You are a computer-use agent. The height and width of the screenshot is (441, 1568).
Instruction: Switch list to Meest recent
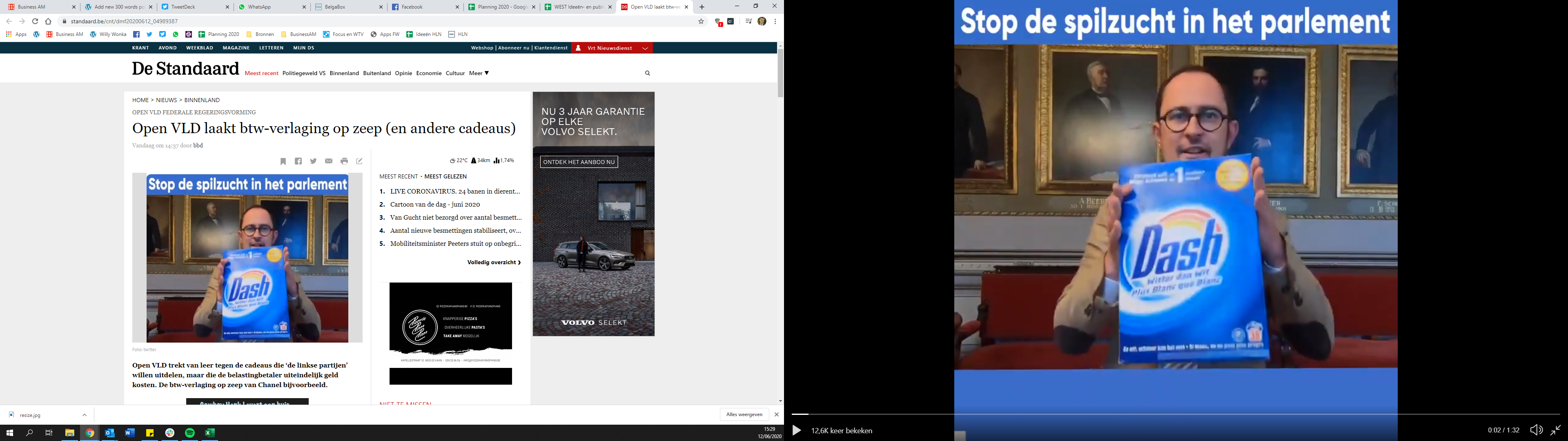click(x=398, y=177)
